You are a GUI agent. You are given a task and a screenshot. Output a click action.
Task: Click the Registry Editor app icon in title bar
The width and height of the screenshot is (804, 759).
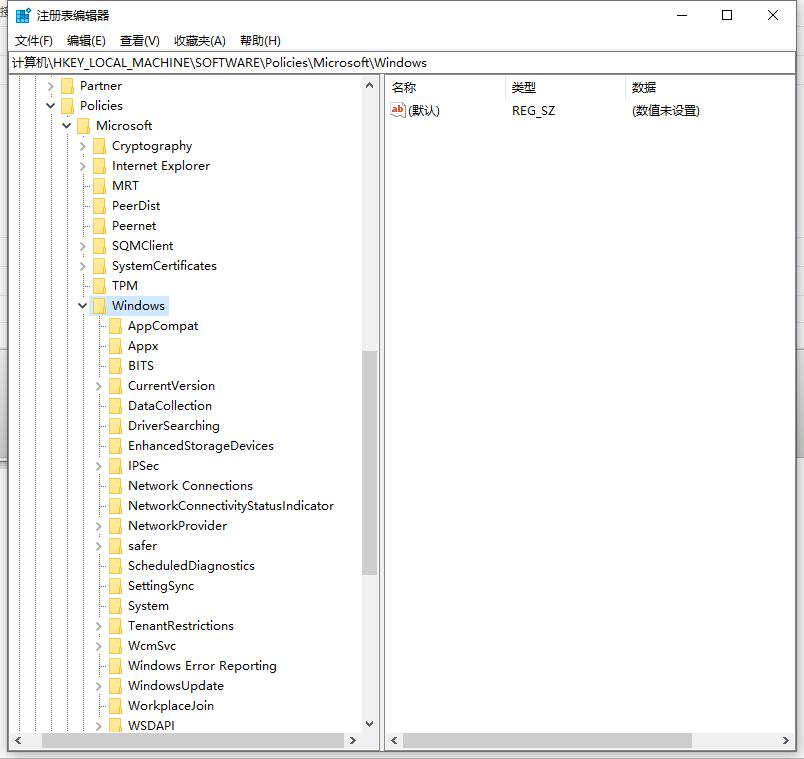[23, 15]
